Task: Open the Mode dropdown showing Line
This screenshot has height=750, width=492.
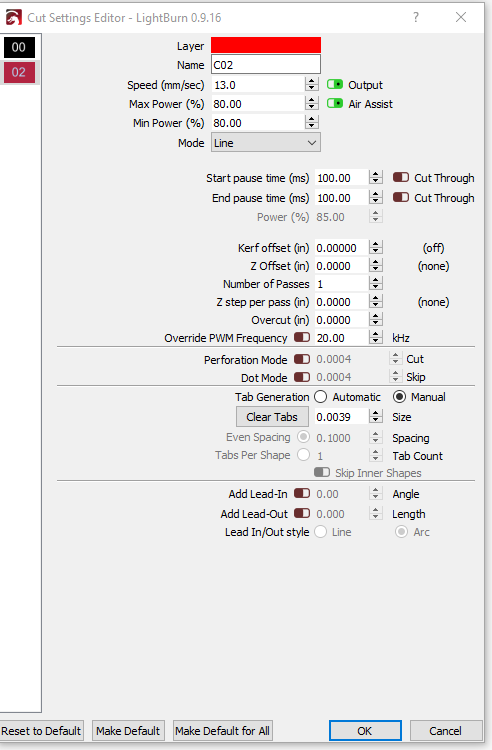Action: (266, 143)
